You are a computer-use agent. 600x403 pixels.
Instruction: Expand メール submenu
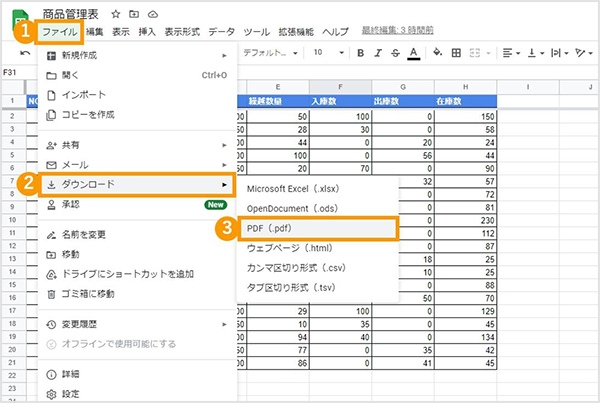pyautogui.click(x=137, y=165)
